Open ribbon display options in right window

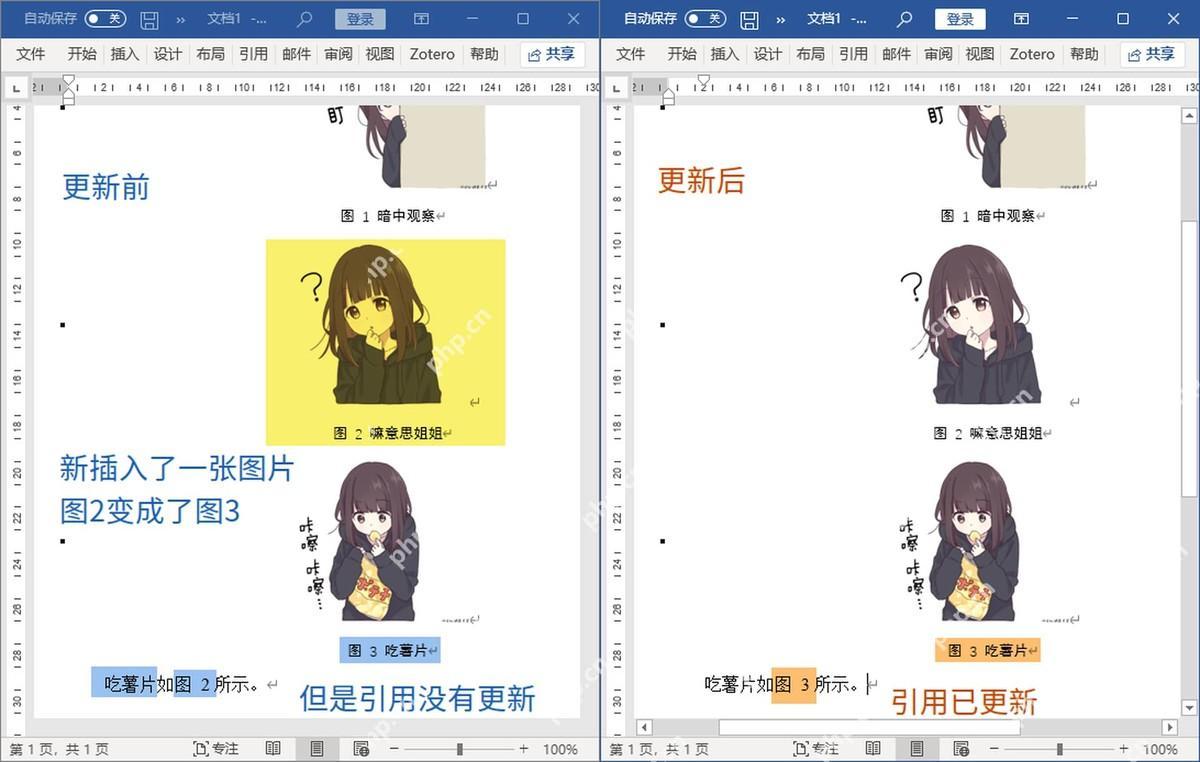click(1021, 19)
